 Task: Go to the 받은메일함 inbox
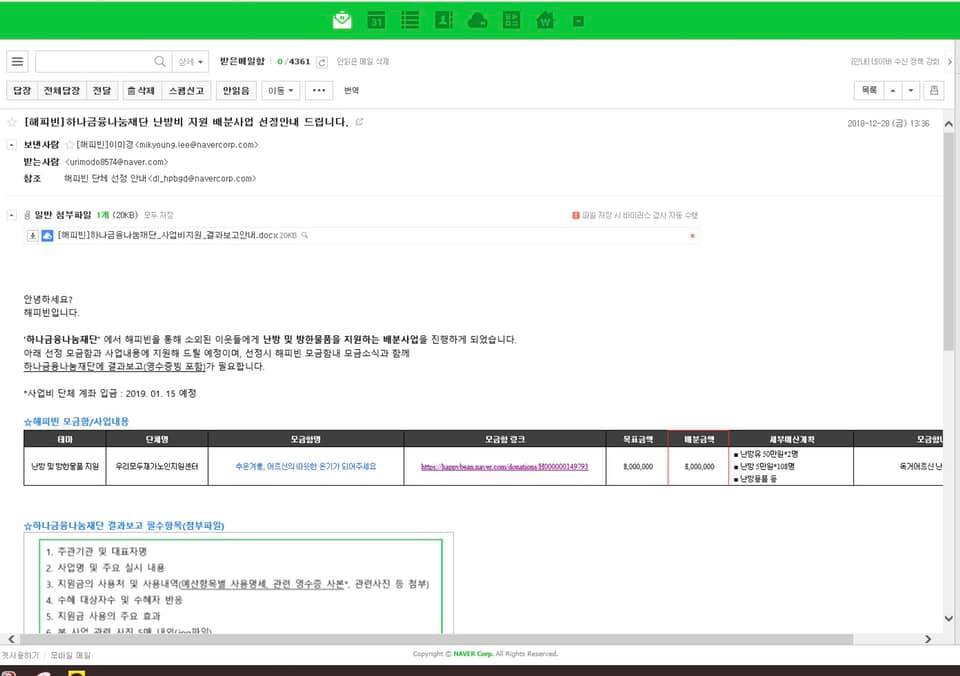coord(242,61)
